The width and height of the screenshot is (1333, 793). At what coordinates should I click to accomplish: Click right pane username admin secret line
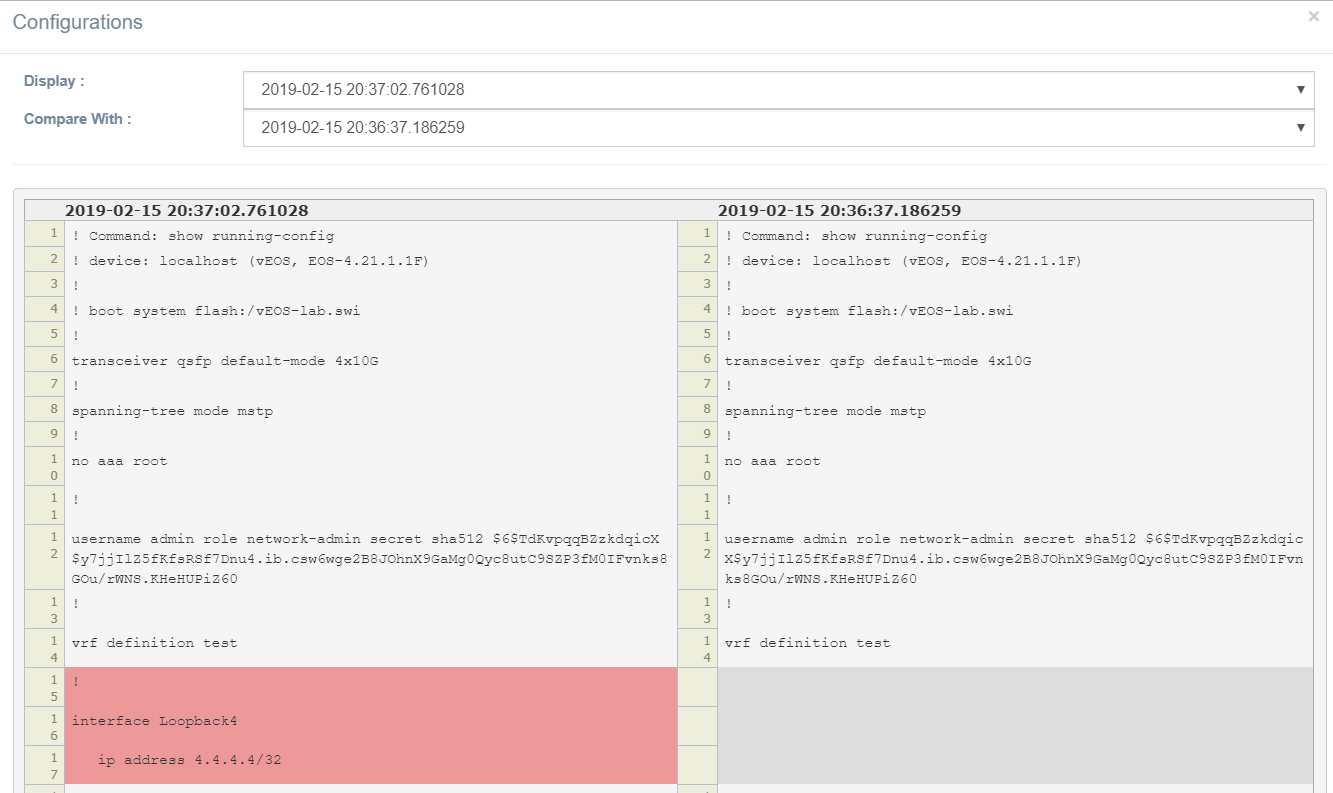(1014, 558)
